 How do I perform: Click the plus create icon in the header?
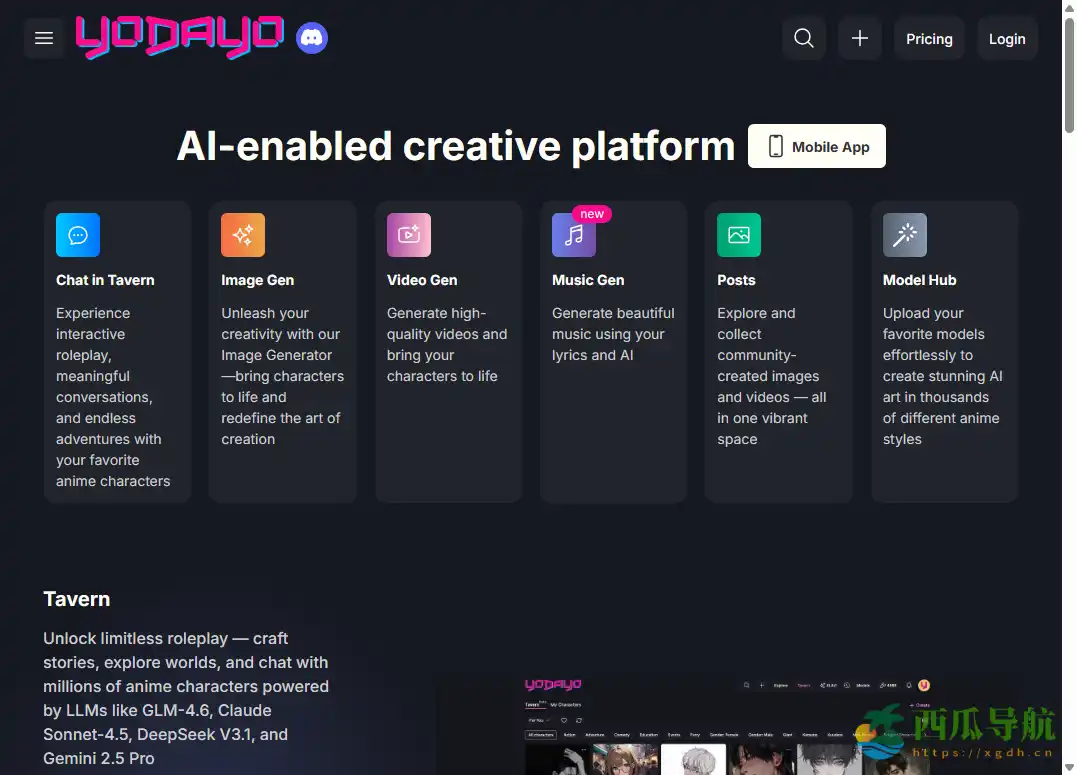click(860, 38)
